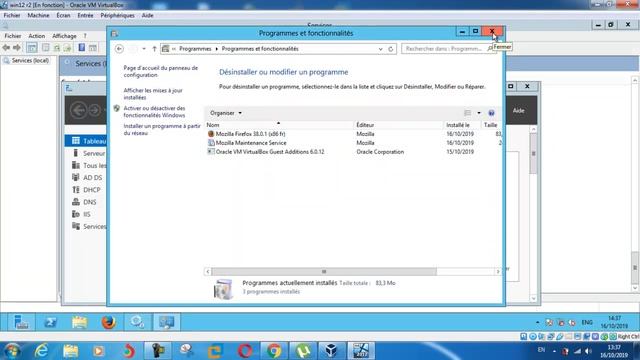Open PowerShell icon in guest taskbar
Viewport: 640px width, 360px height.
50,322
